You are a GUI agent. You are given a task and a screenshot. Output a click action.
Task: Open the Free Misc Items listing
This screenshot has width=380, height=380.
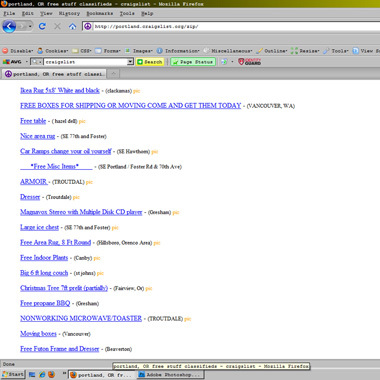[x=56, y=166]
